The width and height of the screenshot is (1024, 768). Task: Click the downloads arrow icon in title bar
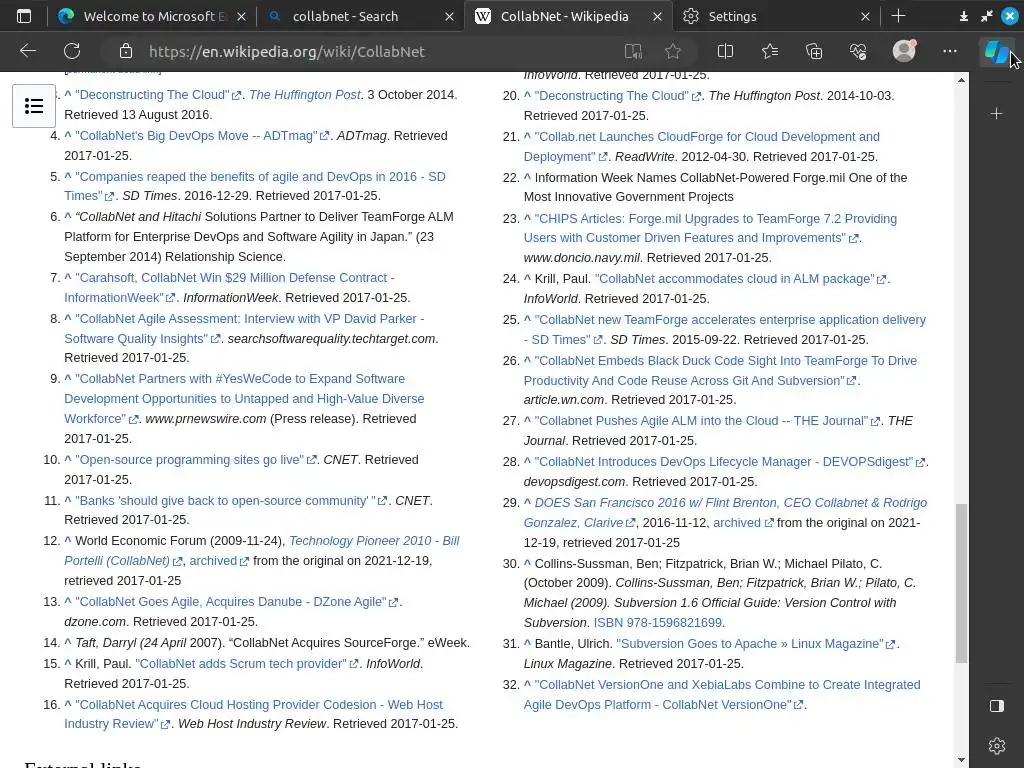click(x=963, y=16)
